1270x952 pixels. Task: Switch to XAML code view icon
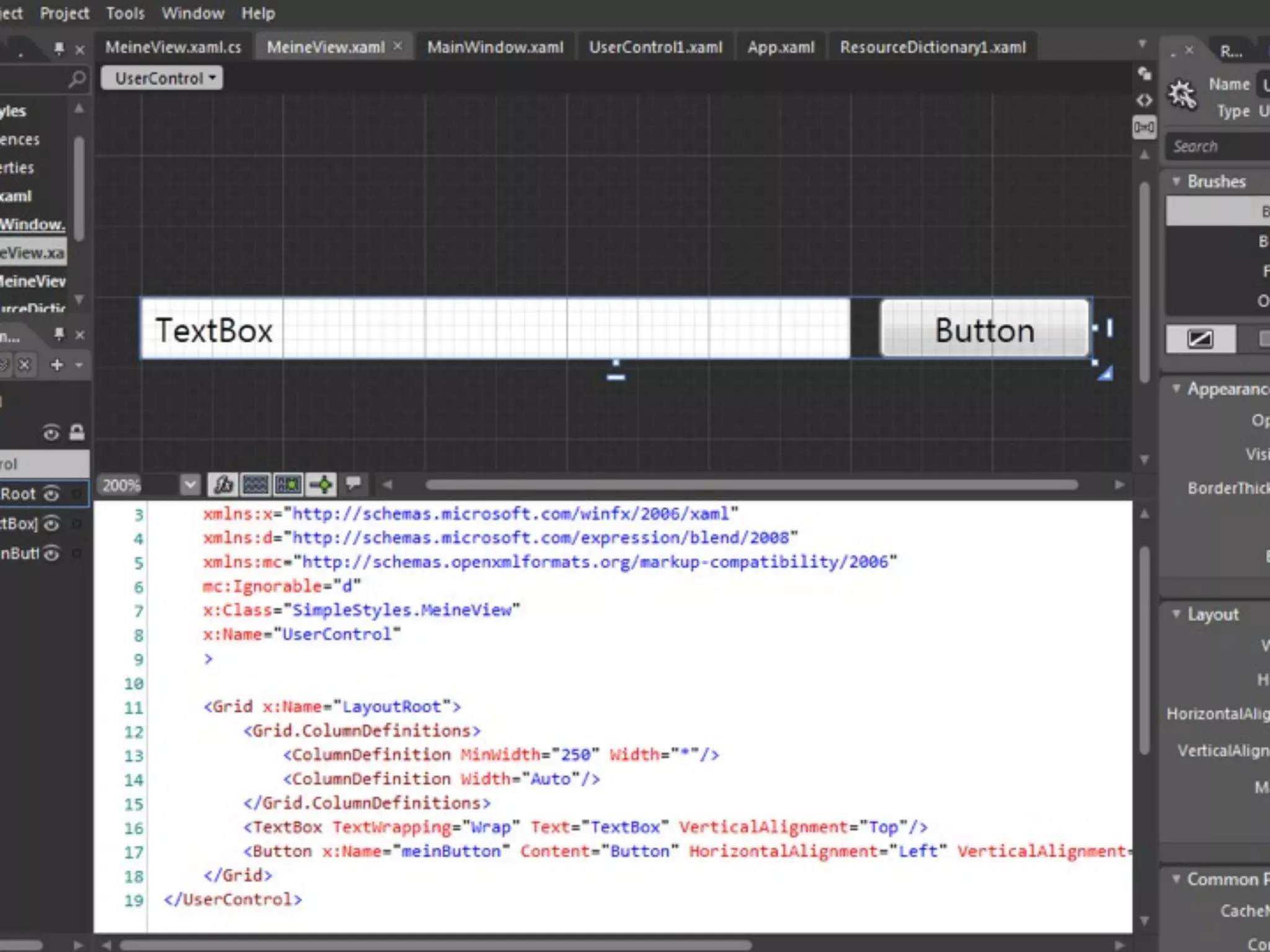[1144, 100]
